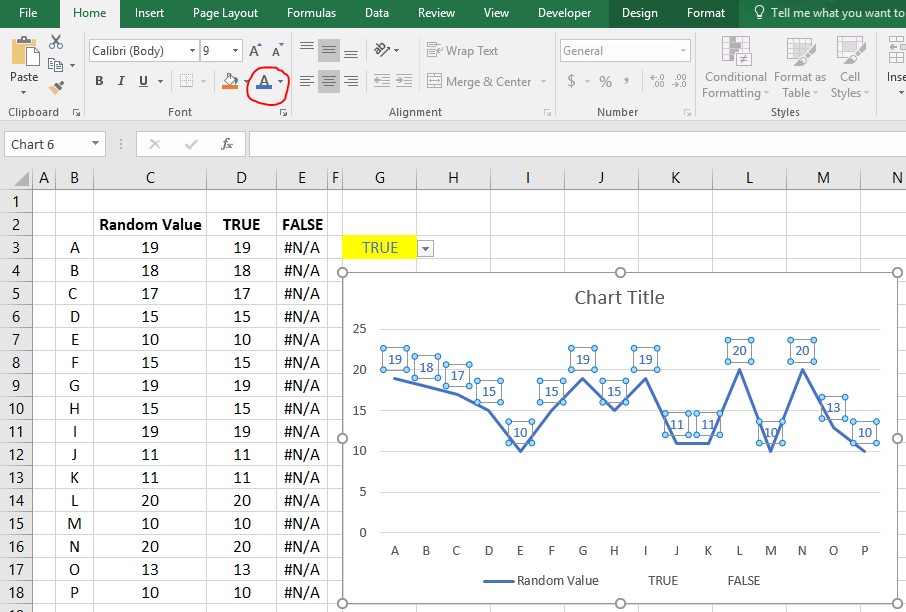Switch to the Data tab

click(377, 13)
